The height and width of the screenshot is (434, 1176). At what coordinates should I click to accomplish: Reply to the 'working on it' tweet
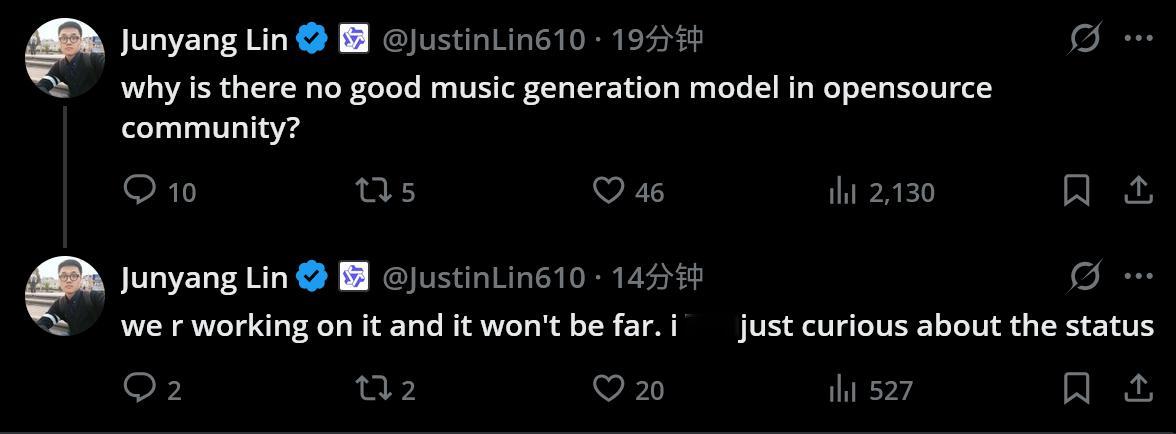click(139, 388)
